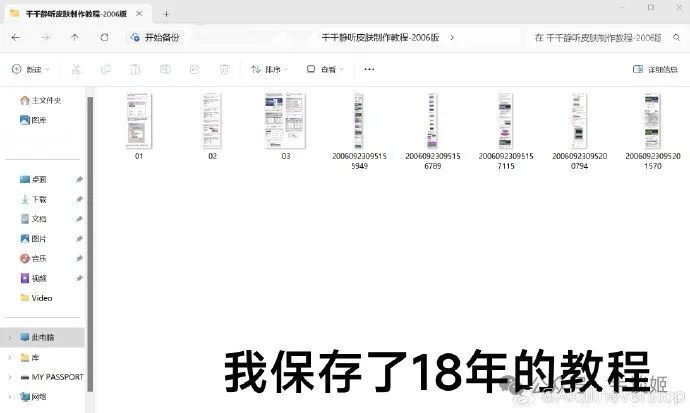
Task: Unpin 桌面 with its pin icon
Action: (x=79, y=179)
